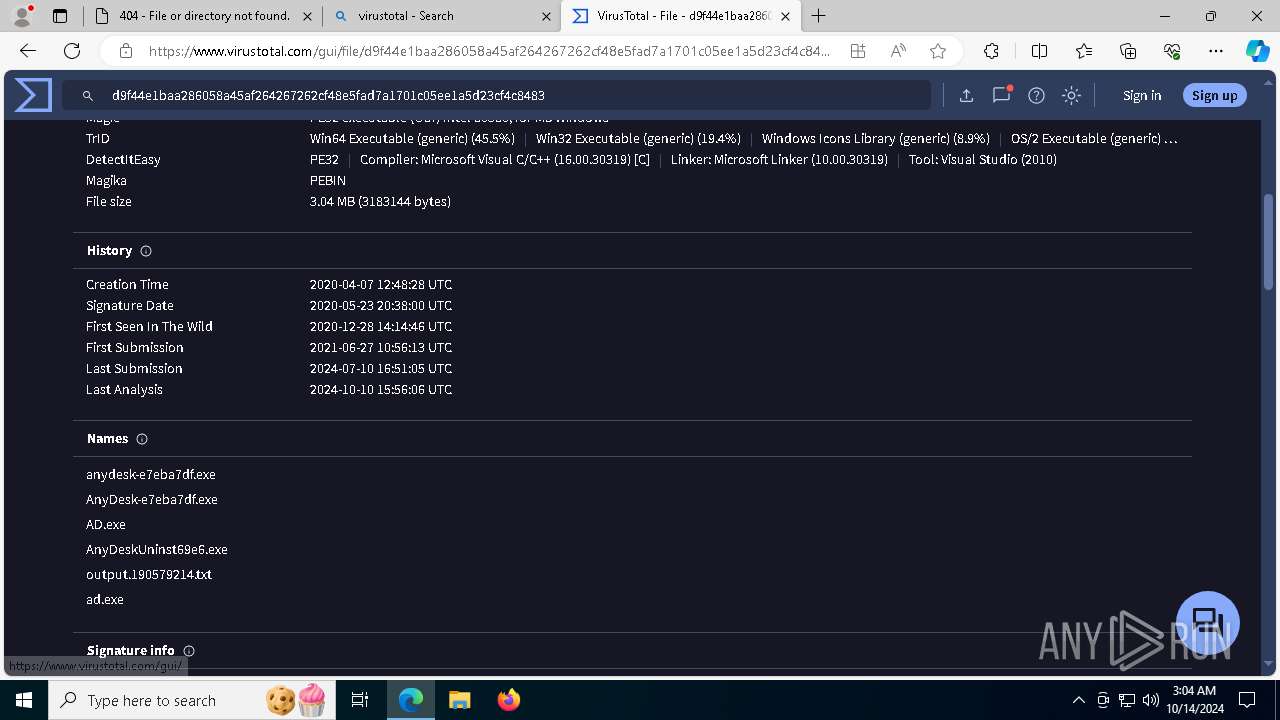Image resolution: width=1280 pixels, height=720 pixels.
Task: Click the upload file icon
Action: [966, 95]
